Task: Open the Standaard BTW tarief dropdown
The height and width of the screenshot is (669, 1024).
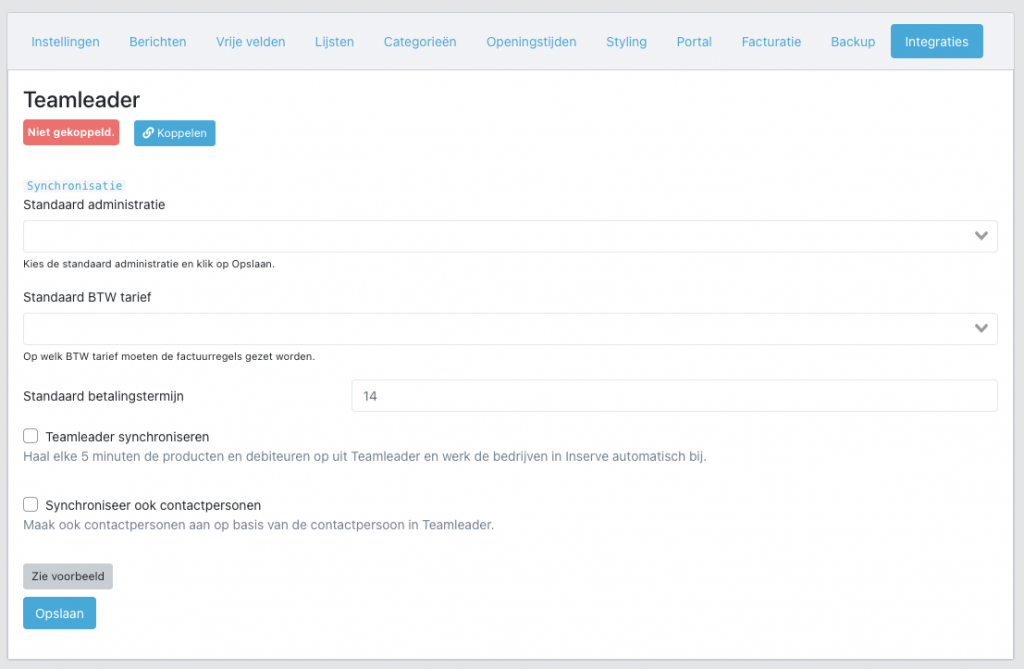Action: 510,329
